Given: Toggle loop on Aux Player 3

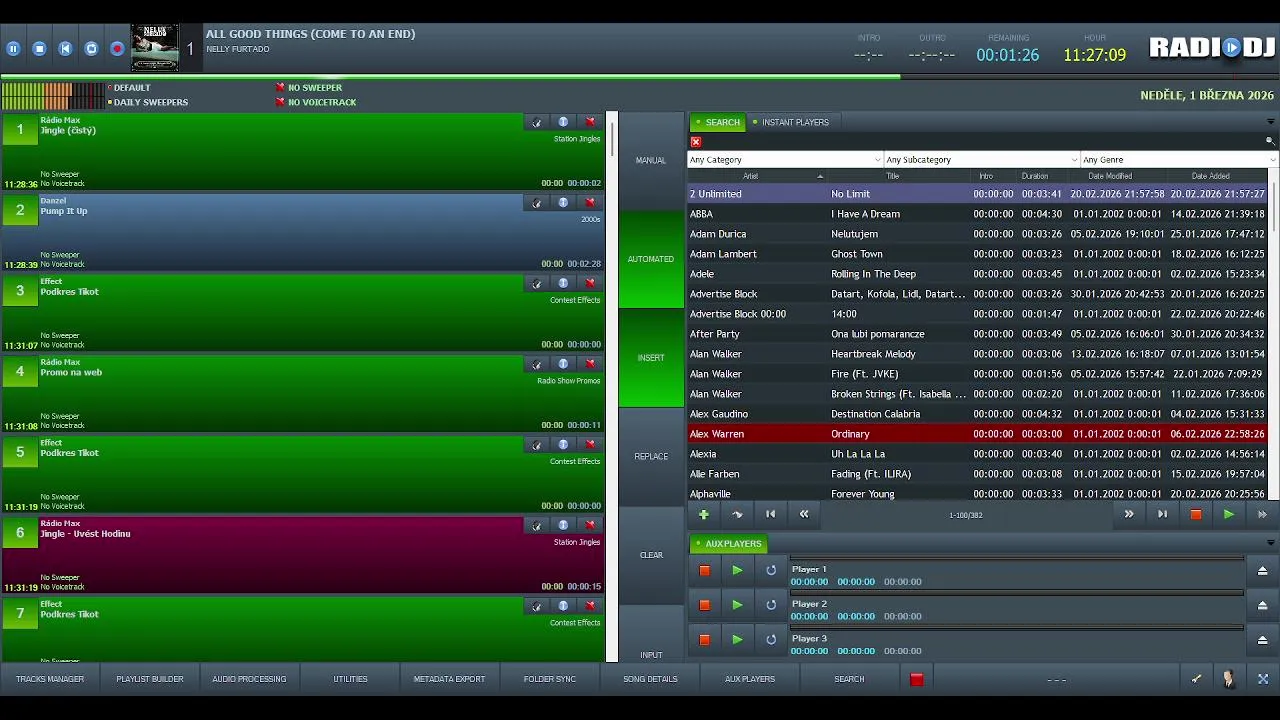Looking at the screenshot, I should (771, 639).
